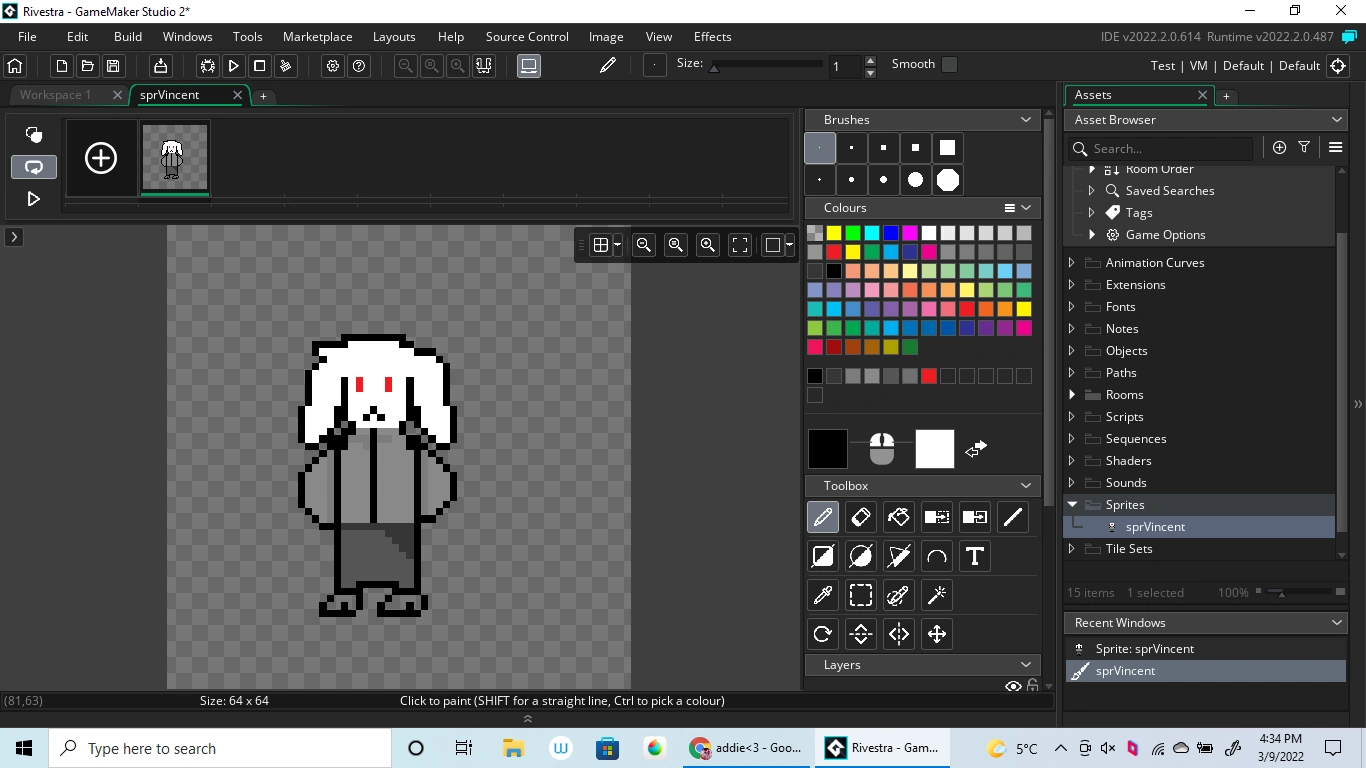Open the Image menu
This screenshot has width=1366, height=768.
tap(606, 36)
